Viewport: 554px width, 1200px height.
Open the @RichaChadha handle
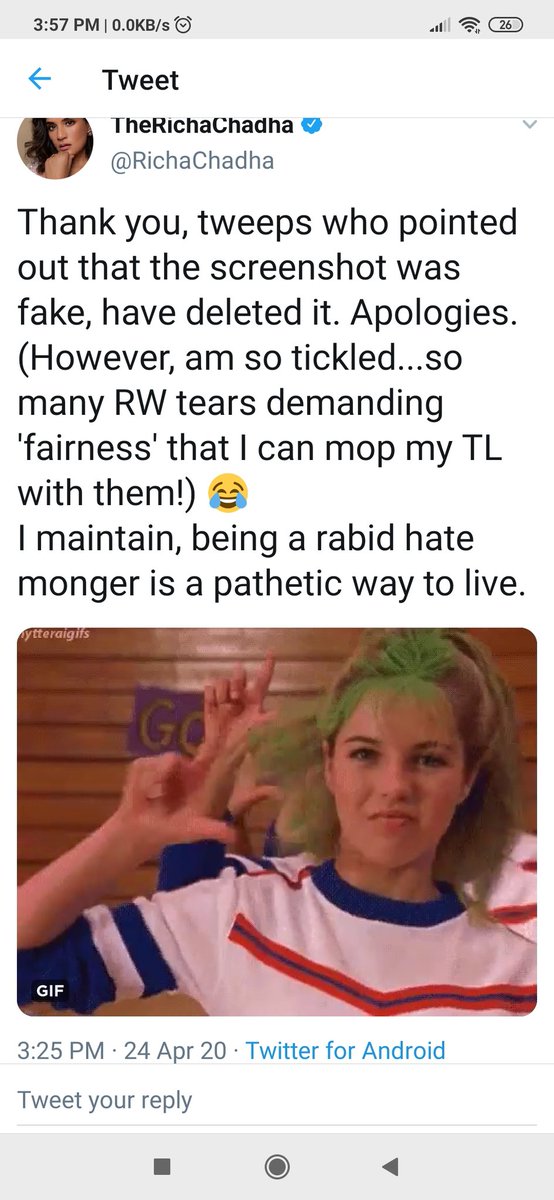(191, 160)
